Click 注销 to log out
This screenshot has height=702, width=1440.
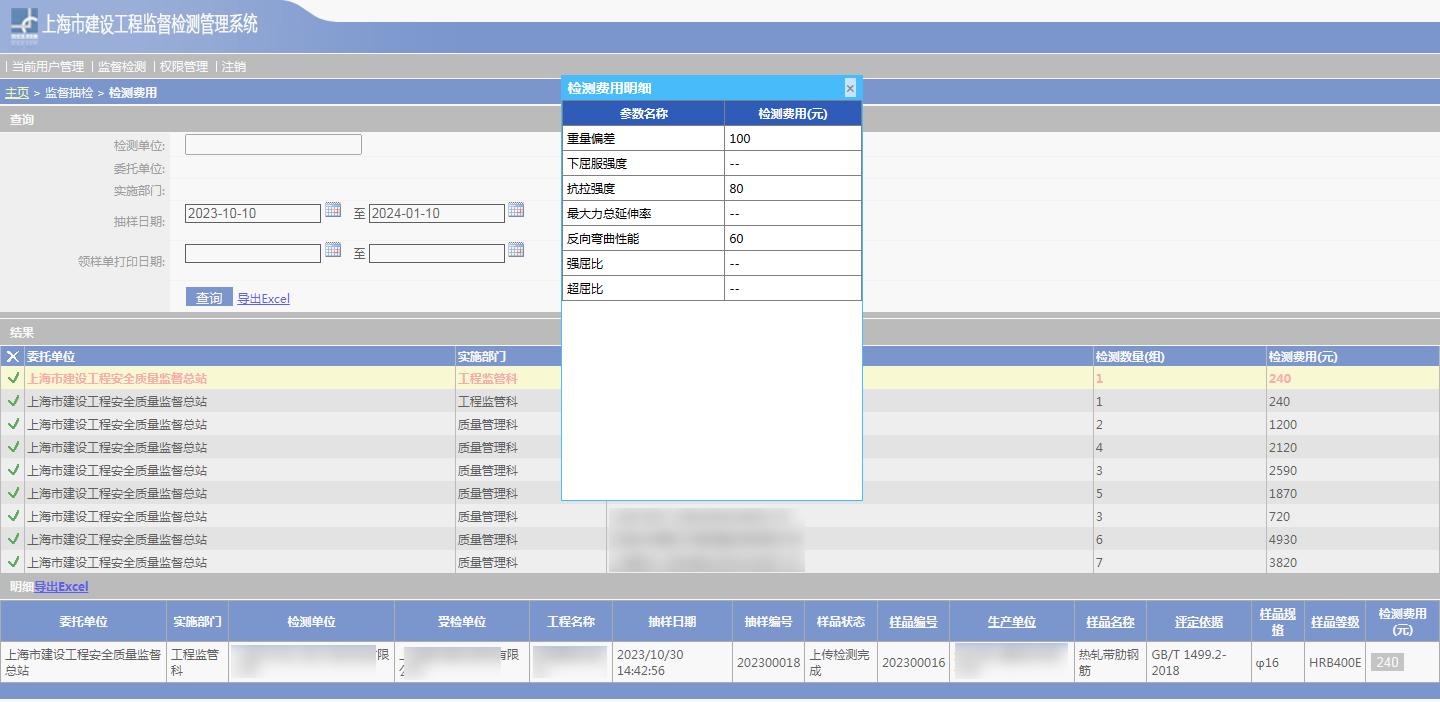pos(234,67)
